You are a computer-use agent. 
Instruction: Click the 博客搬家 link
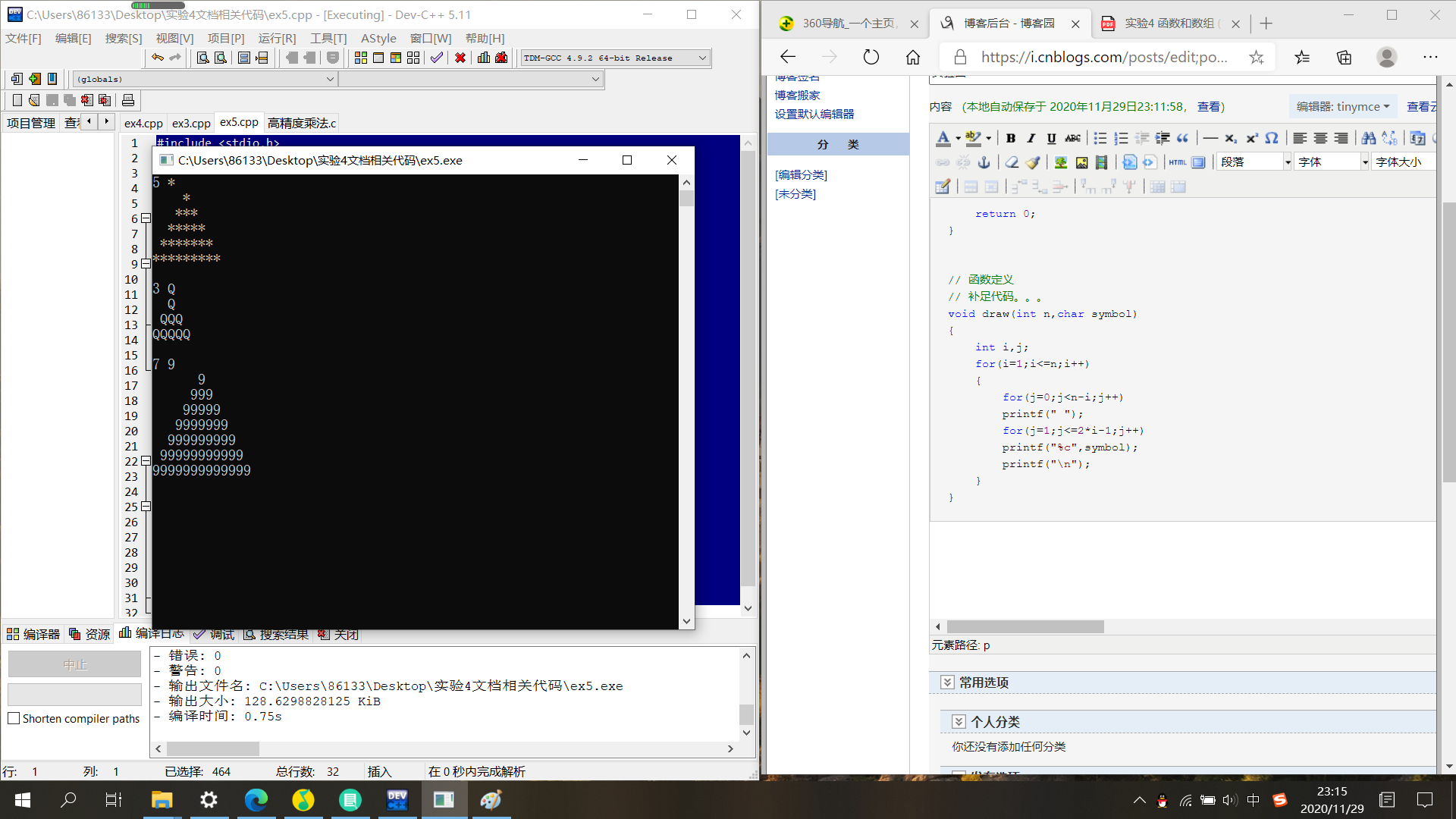tap(797, 95)
